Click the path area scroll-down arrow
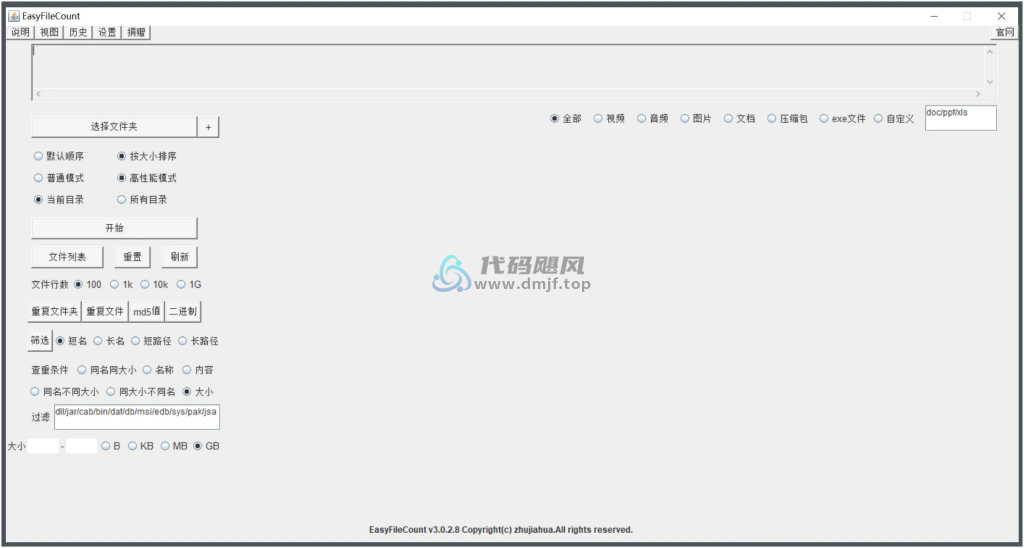This screenshot has height=548, width=1024. pos(989,82)
